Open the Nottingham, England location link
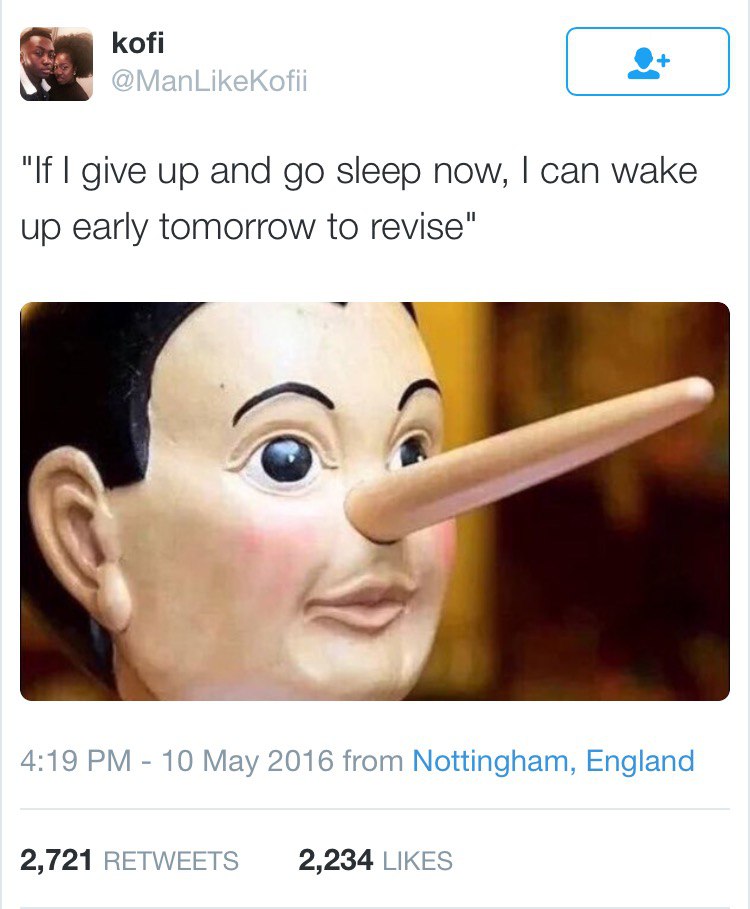Screen dimensions: 750x909 point(553,761)
